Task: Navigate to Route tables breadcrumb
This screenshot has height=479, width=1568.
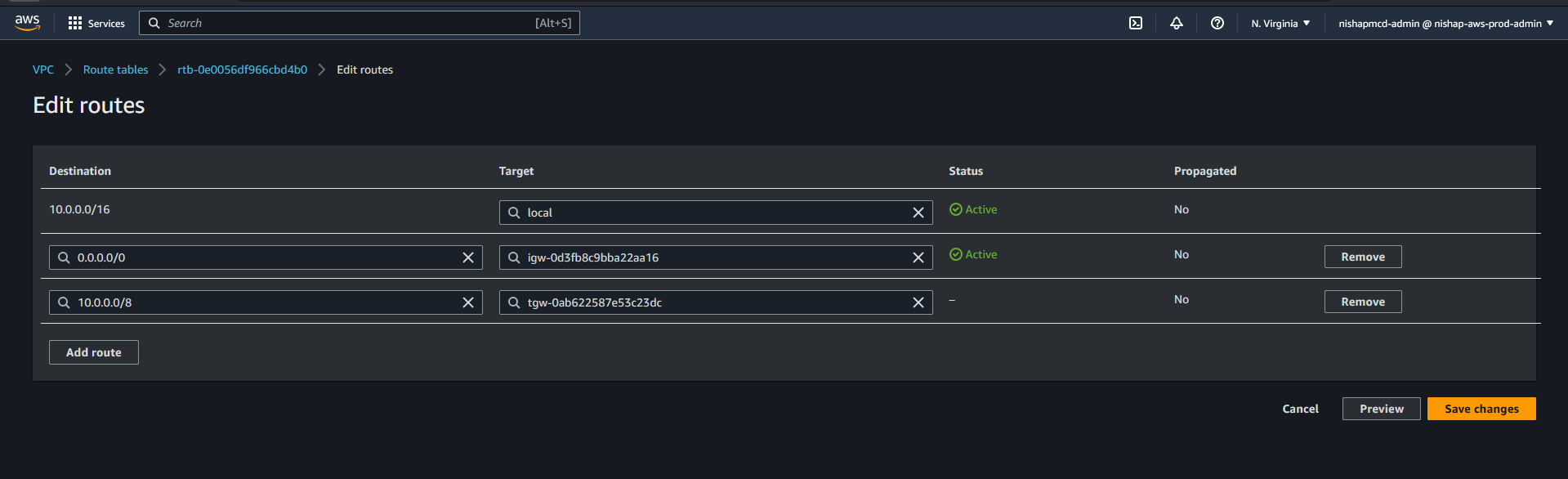Action: pos(115,69)
